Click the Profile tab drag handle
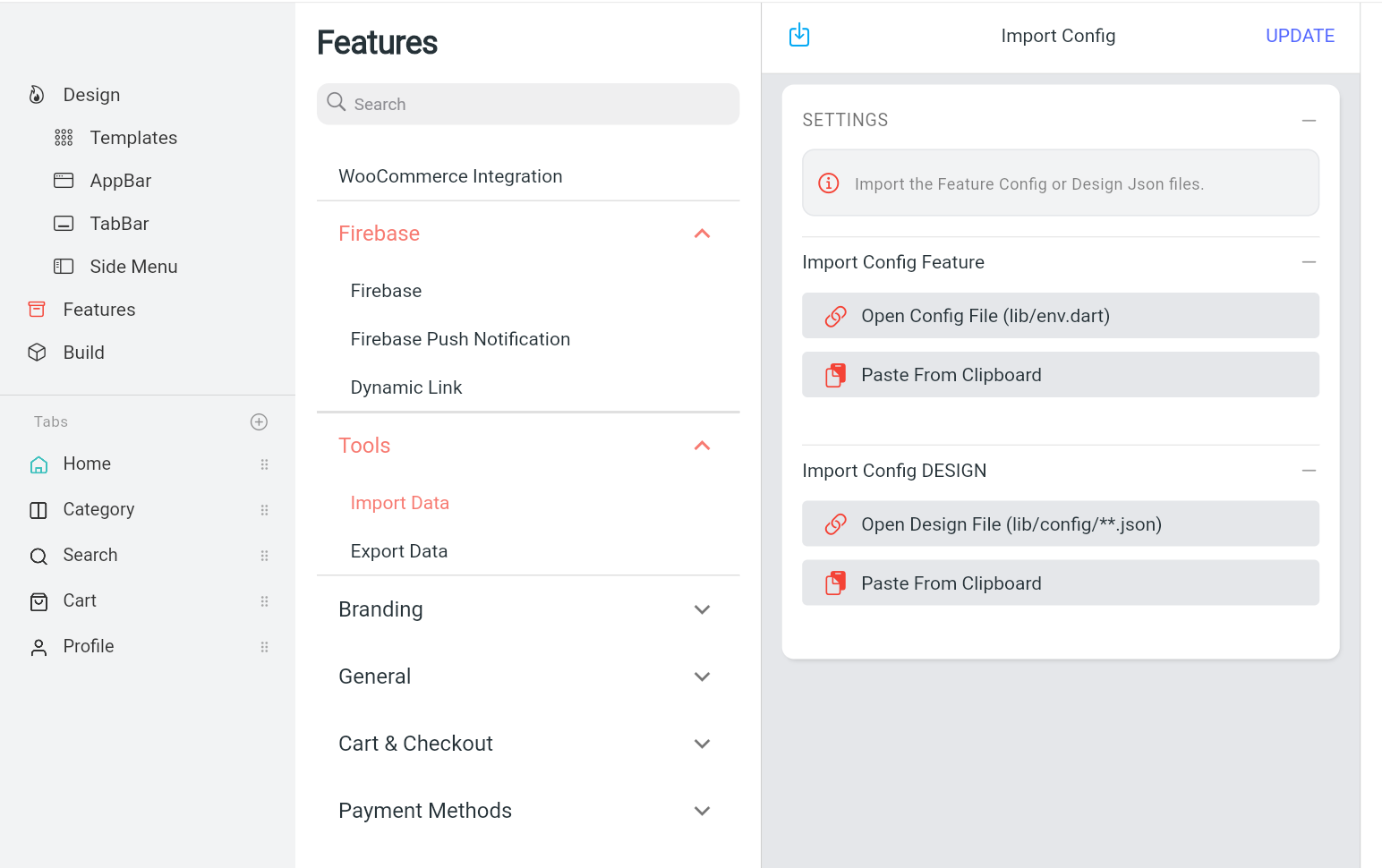 tap(264, 647)
